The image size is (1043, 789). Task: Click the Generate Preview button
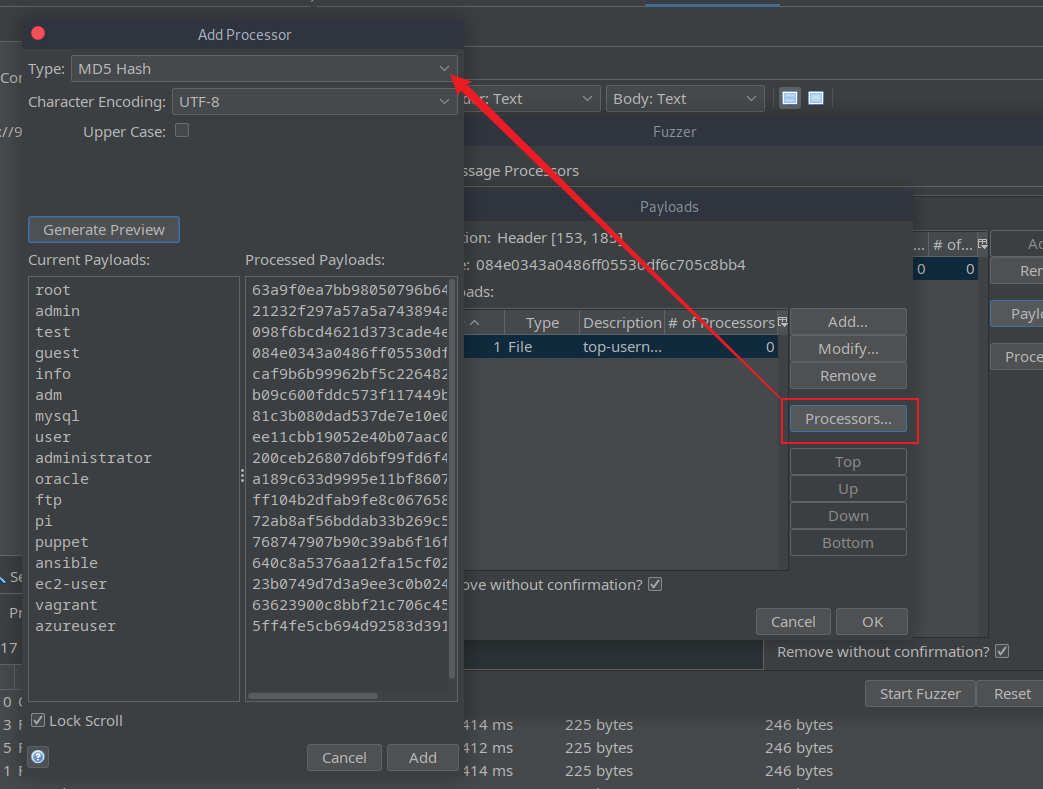104,230
